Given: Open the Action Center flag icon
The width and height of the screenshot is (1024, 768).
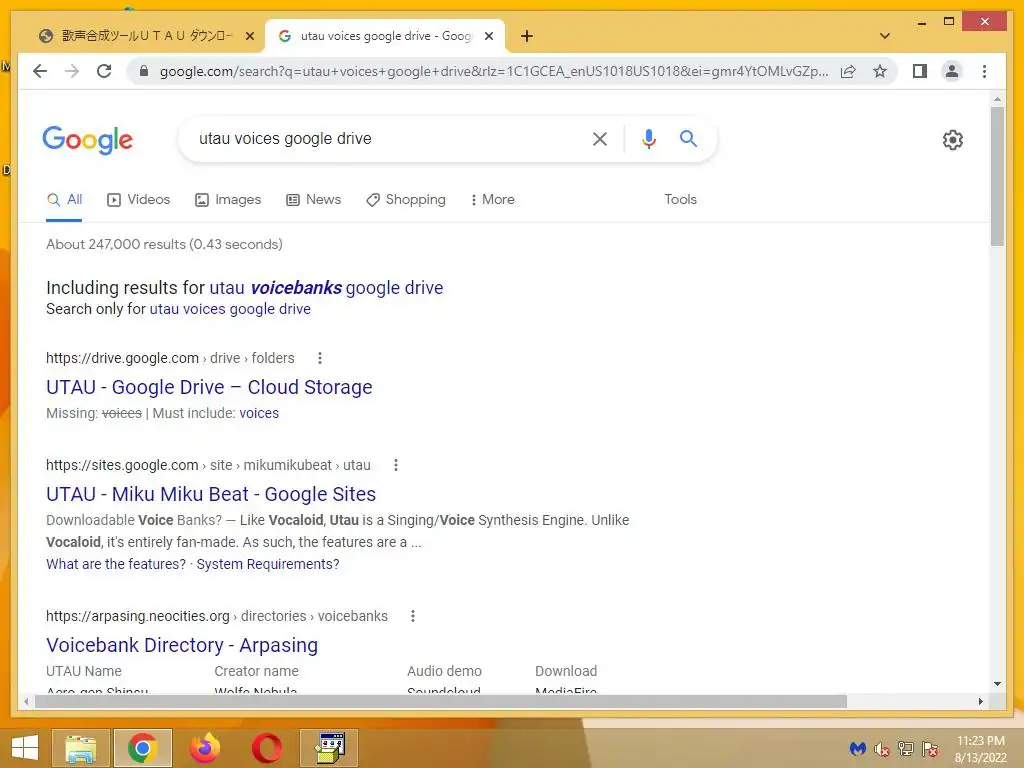Looking at the screenshot, I should 929,748.
